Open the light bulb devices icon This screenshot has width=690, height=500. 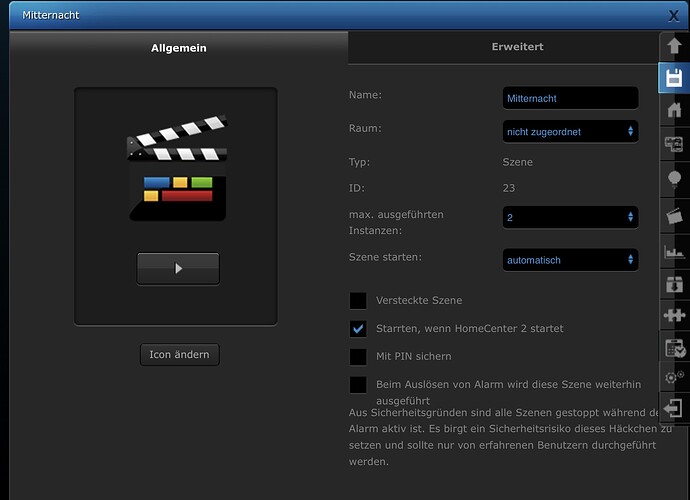pos(674,179)
